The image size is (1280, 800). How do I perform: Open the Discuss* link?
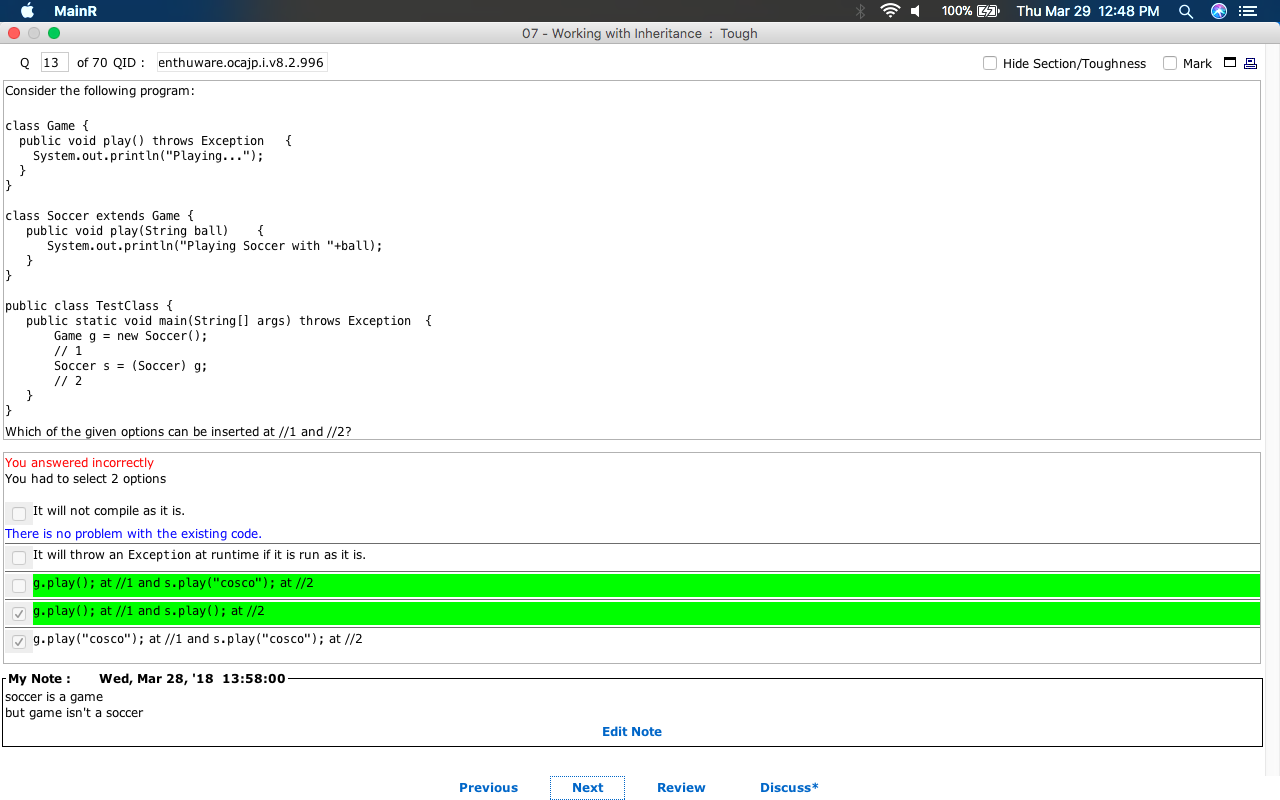(x=789, y=788)
